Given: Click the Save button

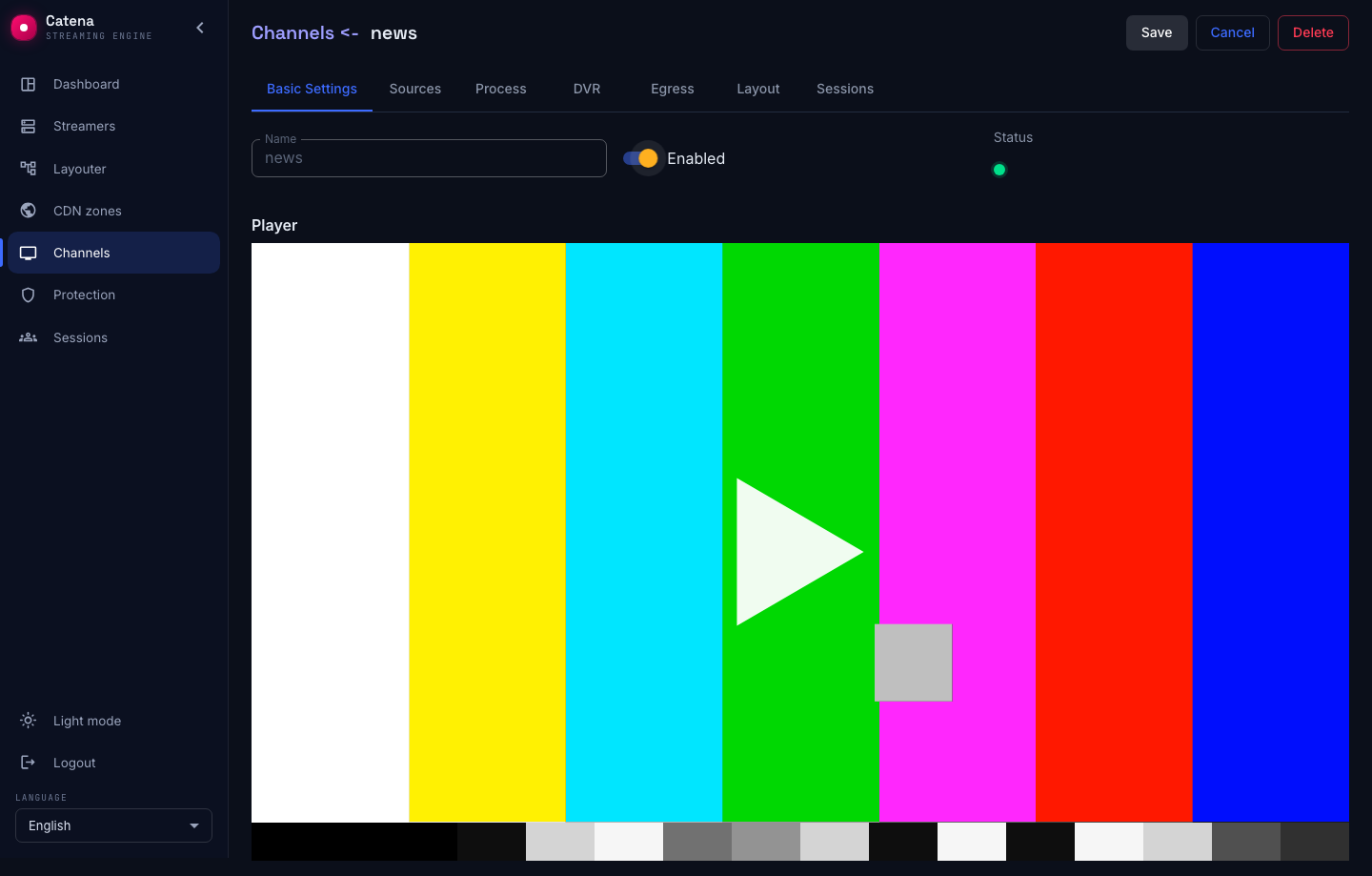Looking at the screenshot, I should [x=1157, y=32].
